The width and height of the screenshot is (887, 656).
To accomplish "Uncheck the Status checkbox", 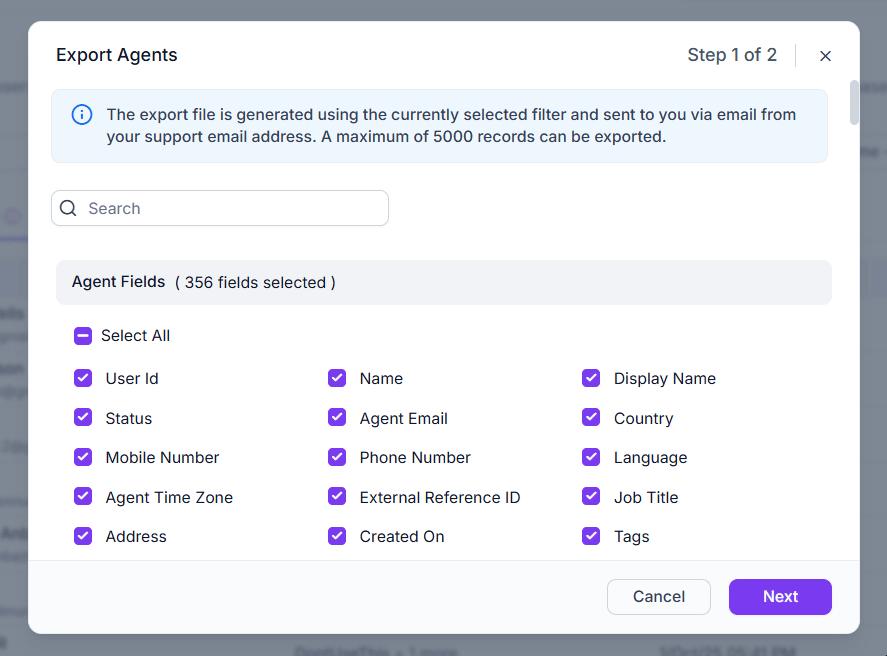I will point(82,418).
